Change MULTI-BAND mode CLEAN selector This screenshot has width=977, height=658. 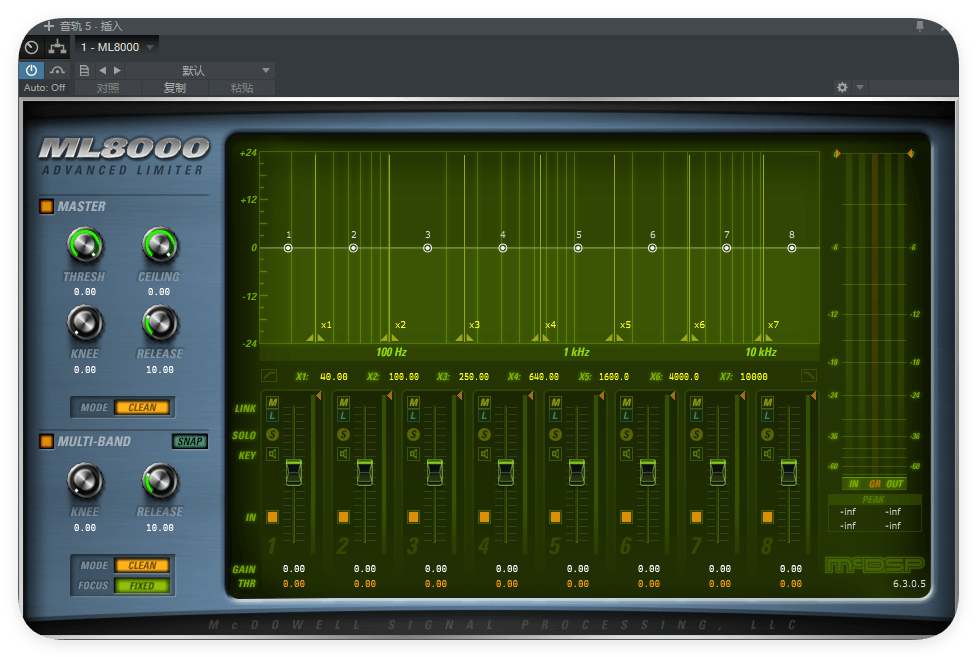coord(142,565)
